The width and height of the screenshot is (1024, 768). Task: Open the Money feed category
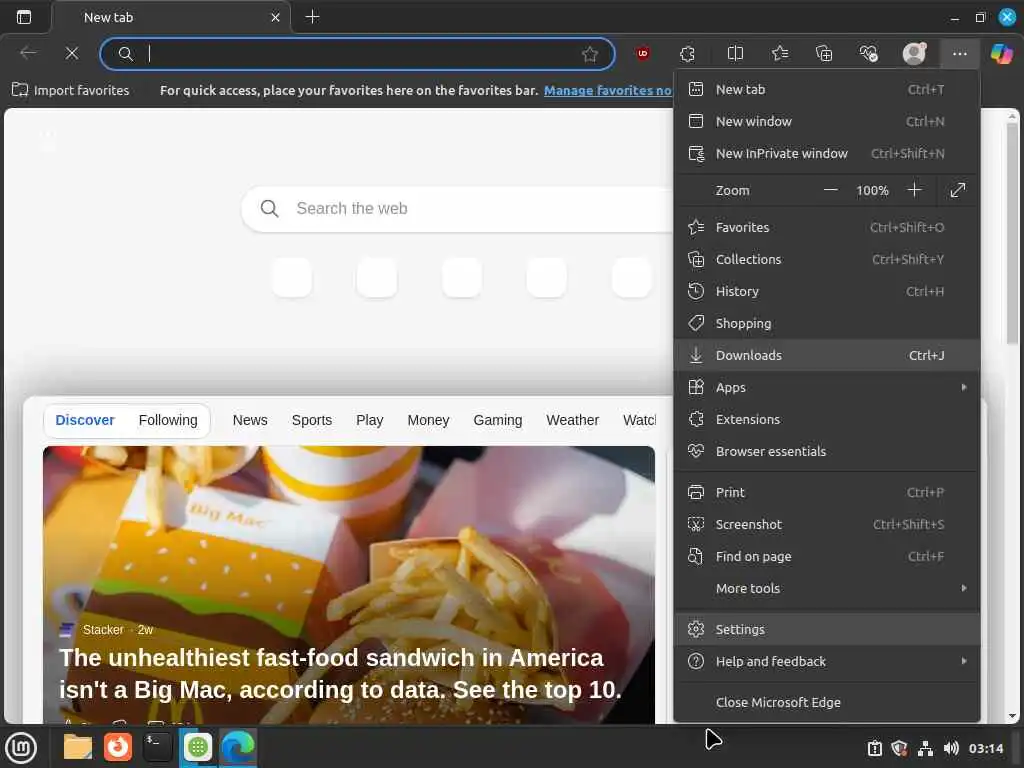pyautogui.click(x=428, y=420)
